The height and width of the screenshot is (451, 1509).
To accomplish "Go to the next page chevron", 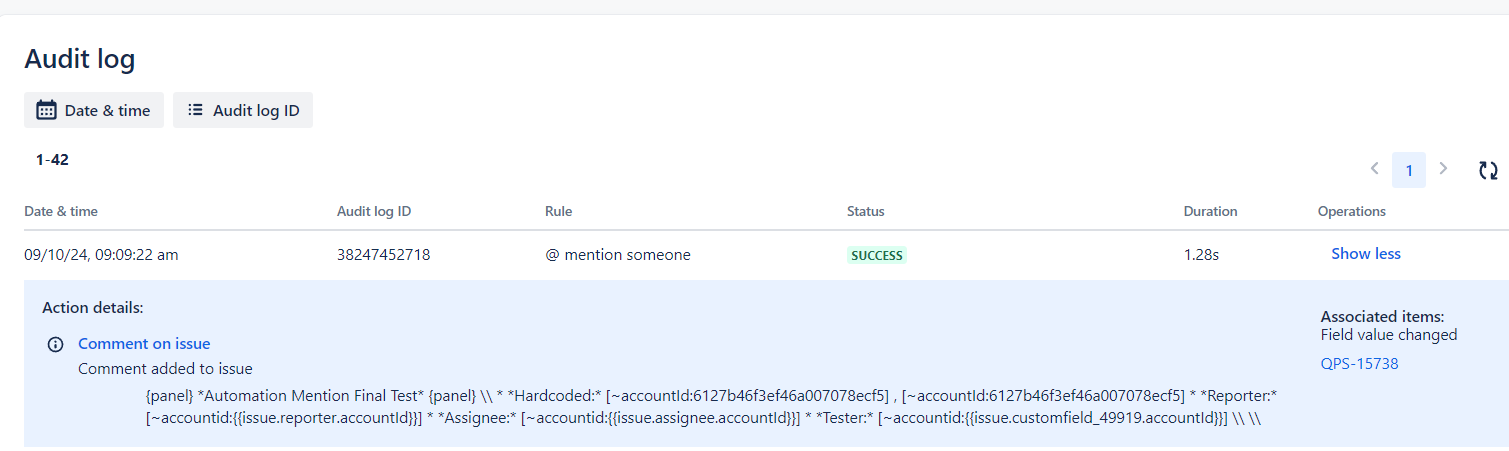I will click(x=1442, y=169).
